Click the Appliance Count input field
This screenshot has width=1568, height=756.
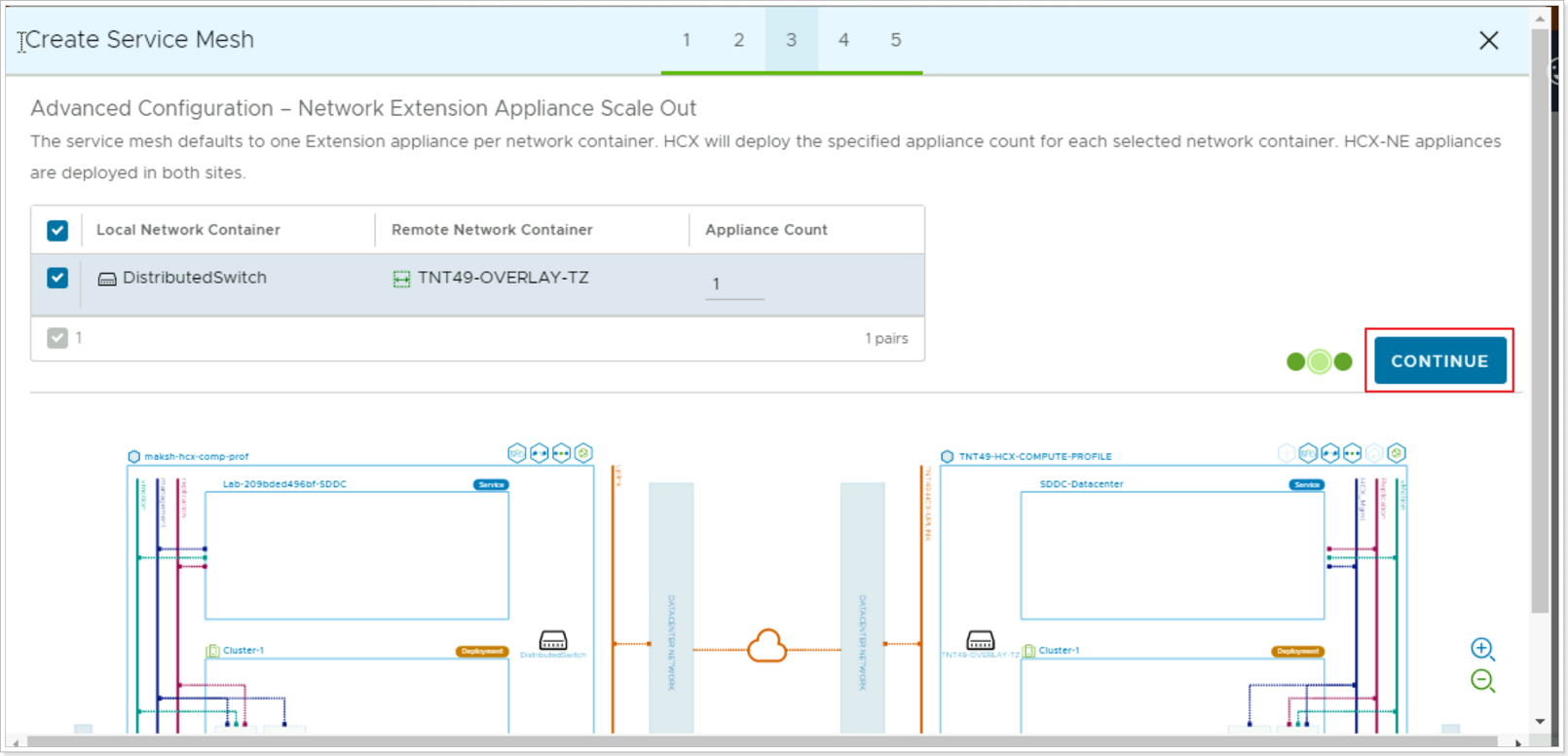pyautogui.click(x=734, y=284)
